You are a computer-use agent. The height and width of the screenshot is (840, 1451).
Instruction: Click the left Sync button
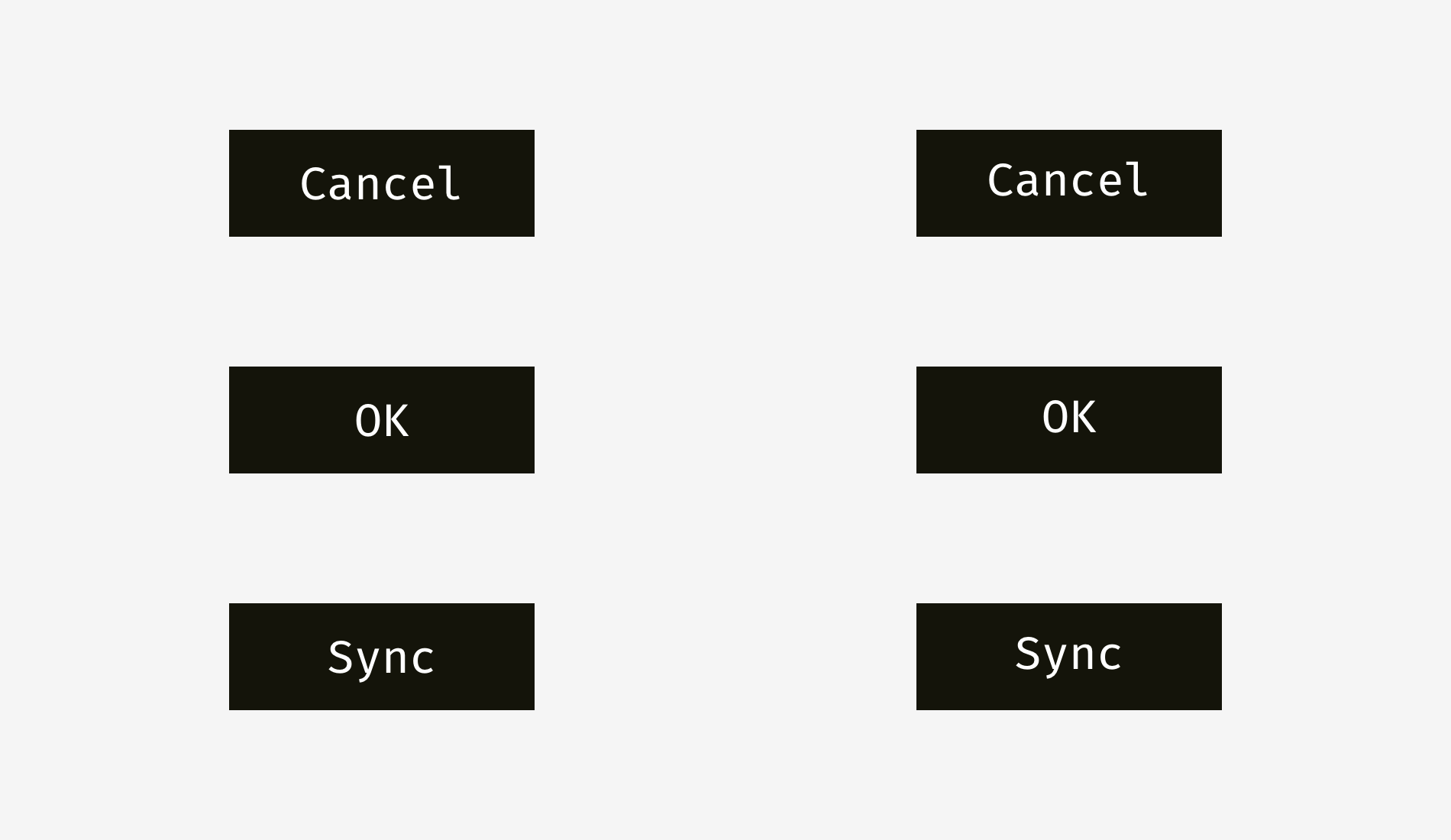(382, 657)
